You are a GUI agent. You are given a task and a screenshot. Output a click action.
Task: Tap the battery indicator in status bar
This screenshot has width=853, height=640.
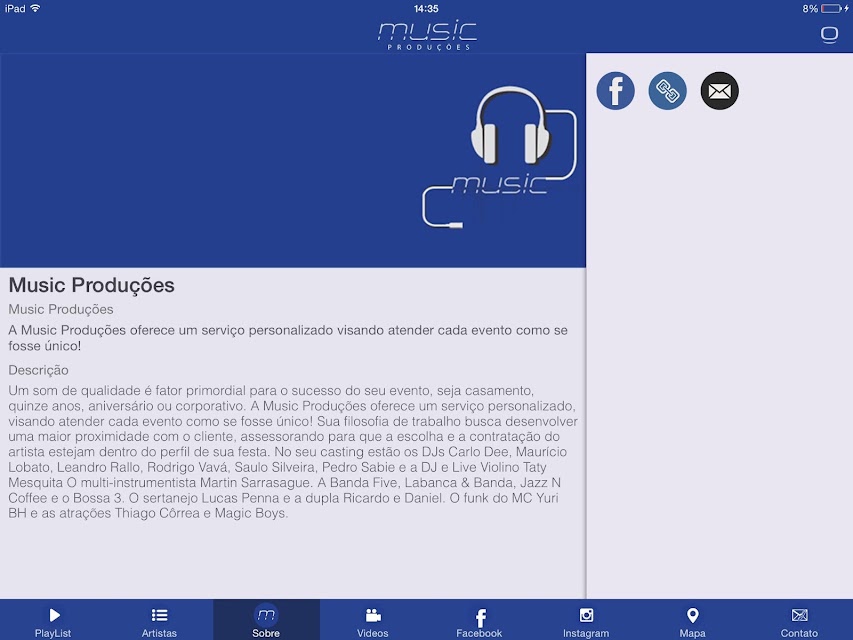point(831,9)
